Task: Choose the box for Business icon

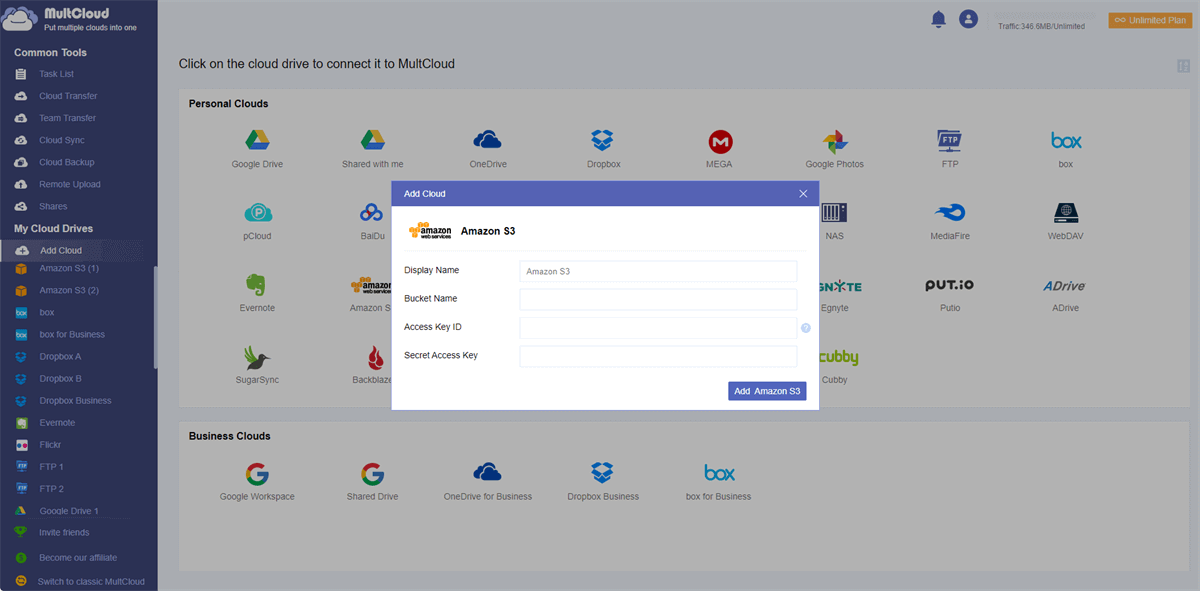Action: (x=719, y=473)
